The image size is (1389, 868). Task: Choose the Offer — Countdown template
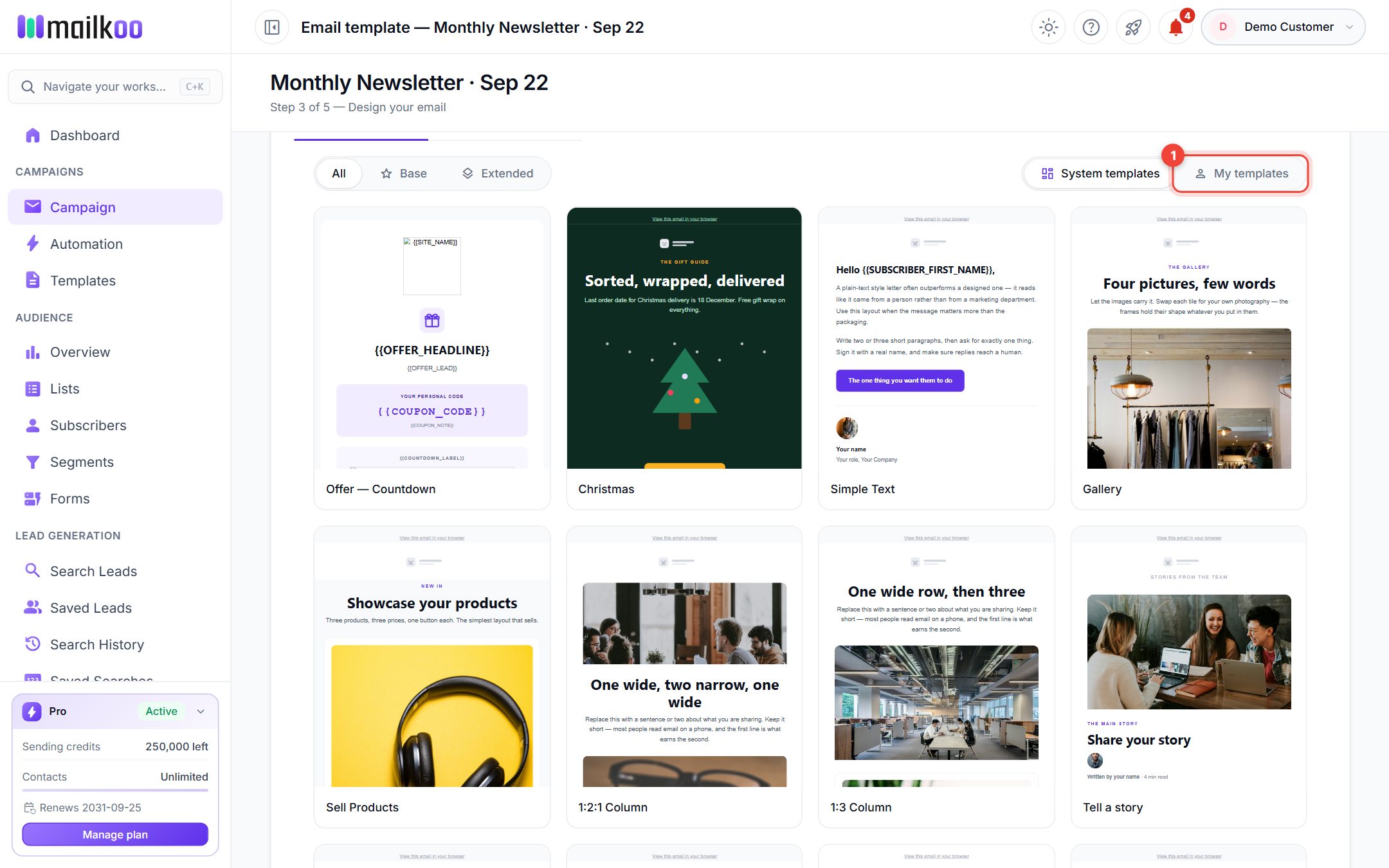click(x=432, y=358)
